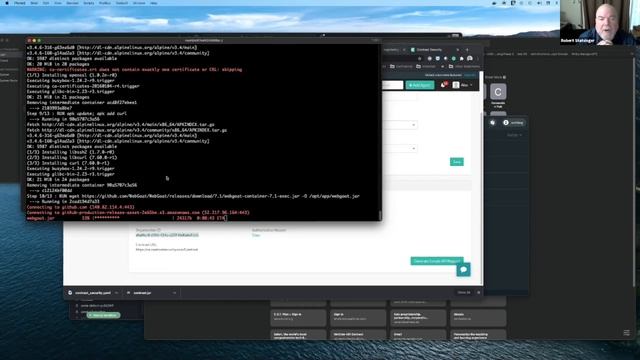Click the link in the dark banner notice
640x360 pixels.
(x=470, y=75)
